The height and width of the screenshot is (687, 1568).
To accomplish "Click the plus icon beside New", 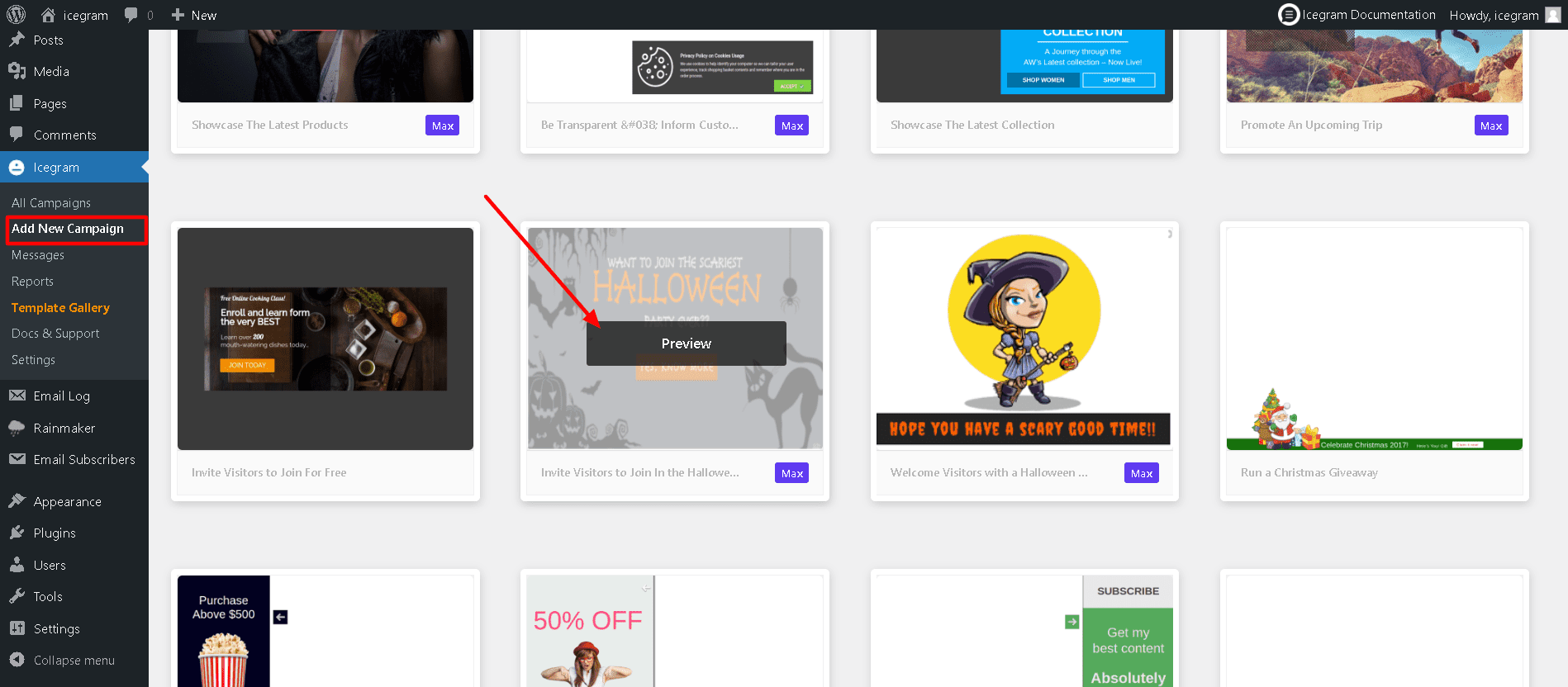I will (x=178, y=15).
